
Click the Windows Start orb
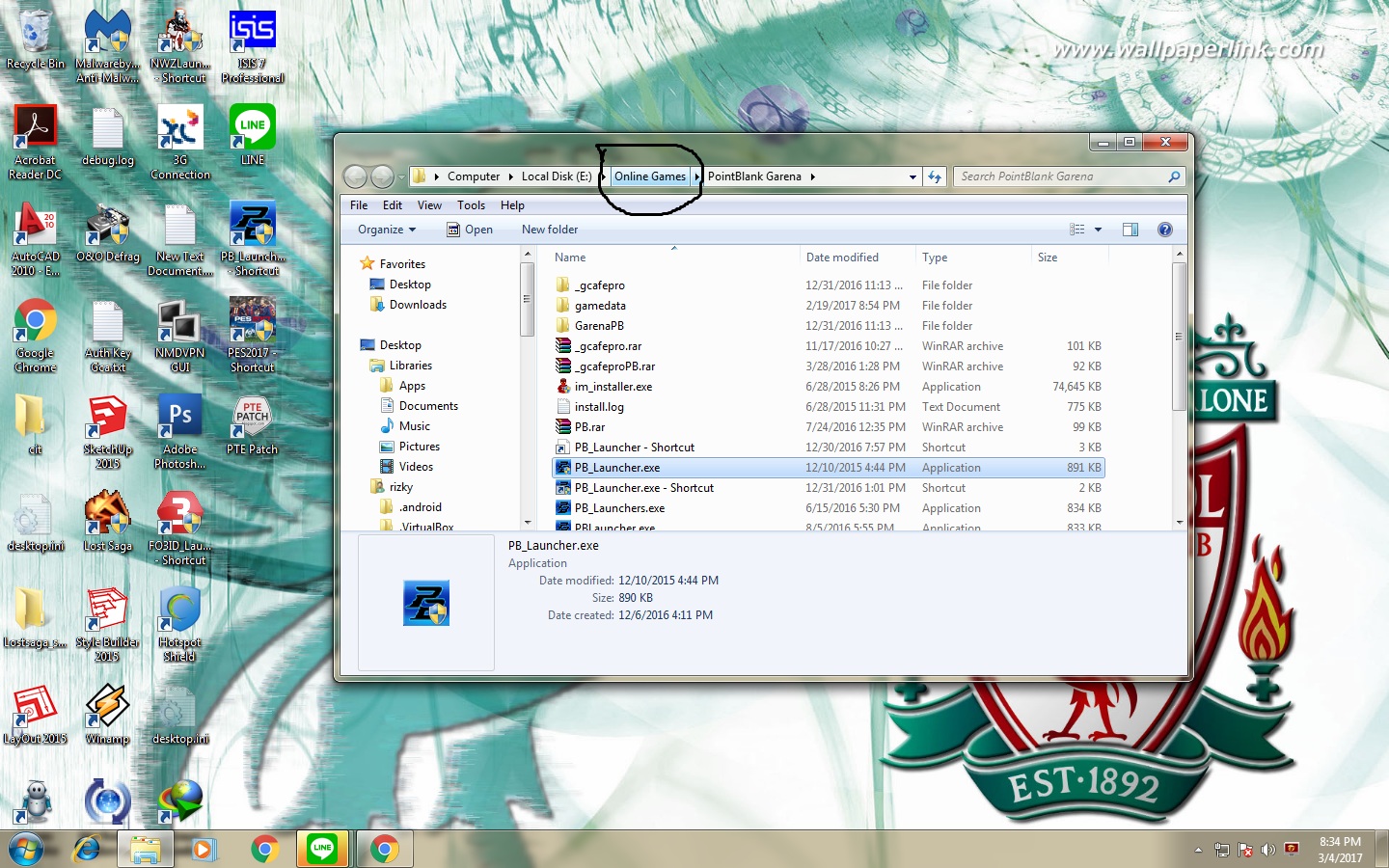[x=26, y=849]
